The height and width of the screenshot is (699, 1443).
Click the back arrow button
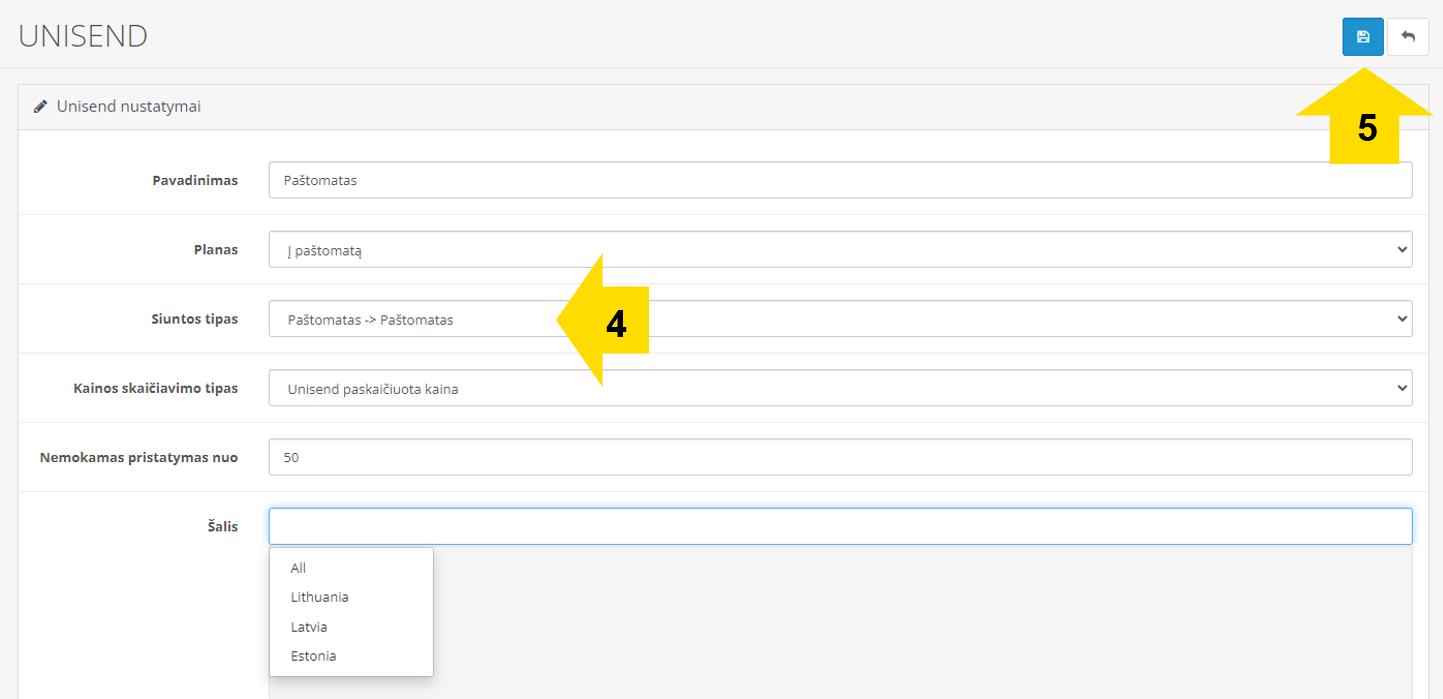(x=1408, y=37)
